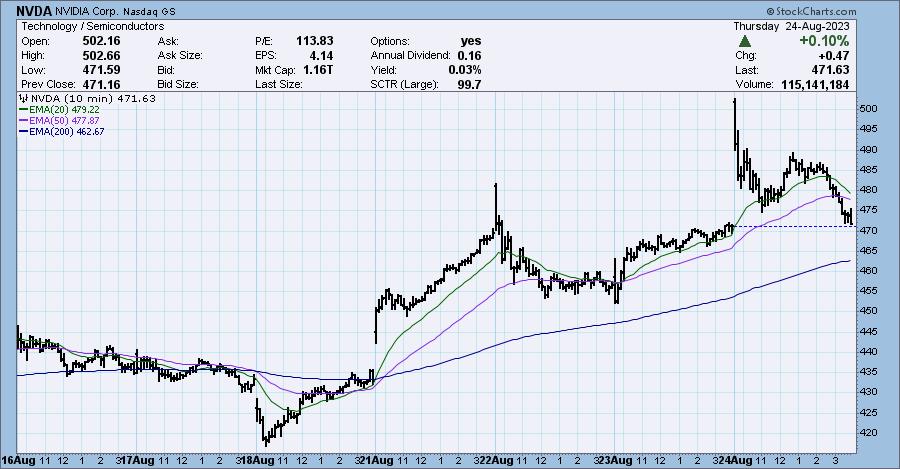Click the 470 price axis label
900x469 pixels.
click(x=868, y=230)
